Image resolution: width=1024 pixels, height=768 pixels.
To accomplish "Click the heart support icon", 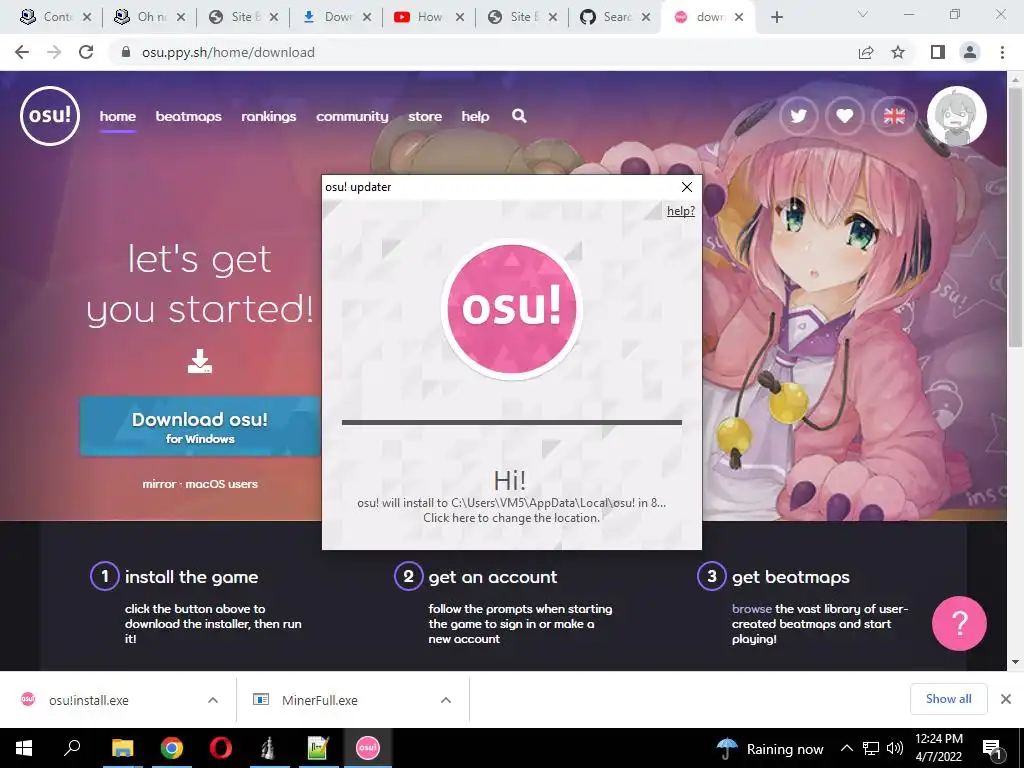I will [x=844, y=116].
